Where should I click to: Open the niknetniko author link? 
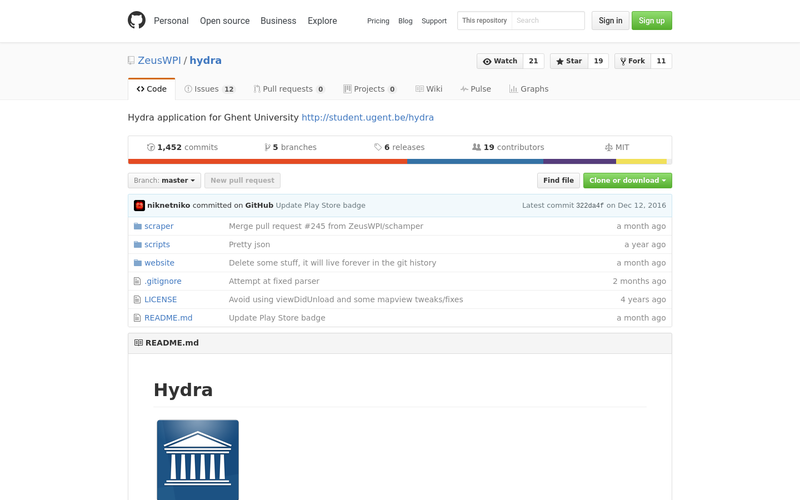169,206
